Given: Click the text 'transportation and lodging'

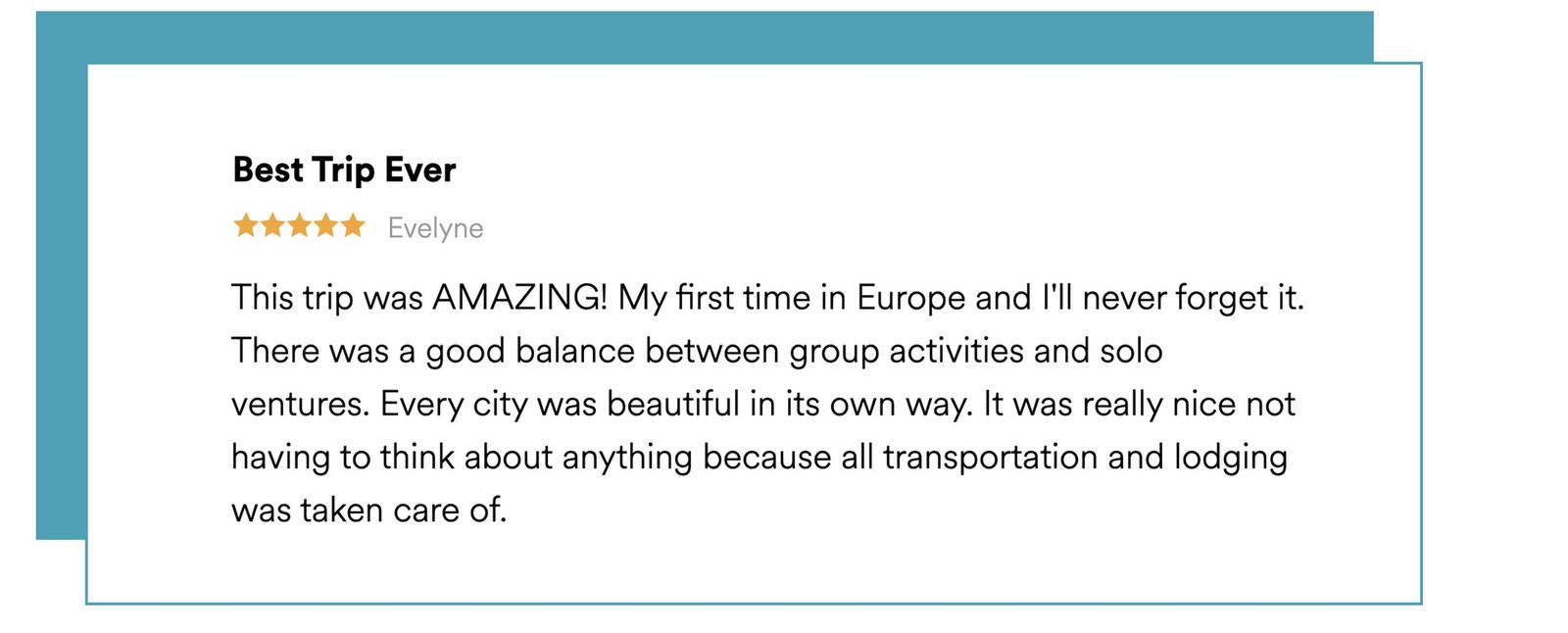Looking at the screenshot, I should tap(1085, 457).
